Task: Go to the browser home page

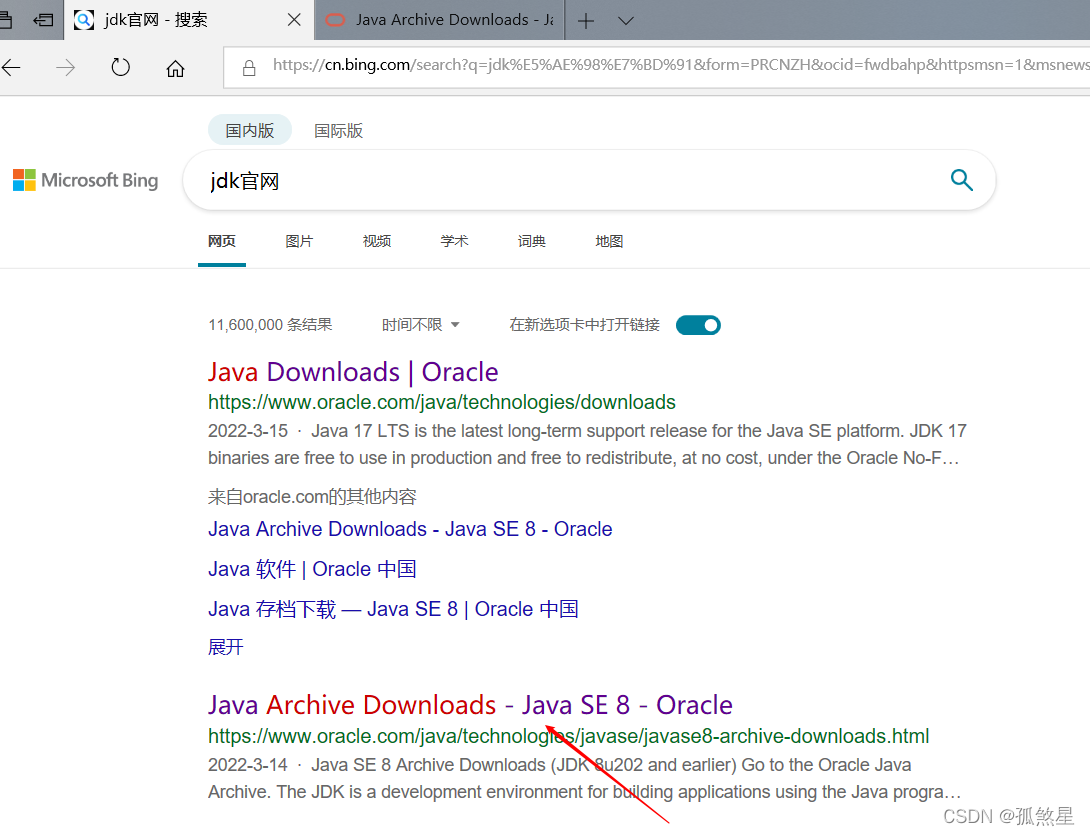Action: 175,68
